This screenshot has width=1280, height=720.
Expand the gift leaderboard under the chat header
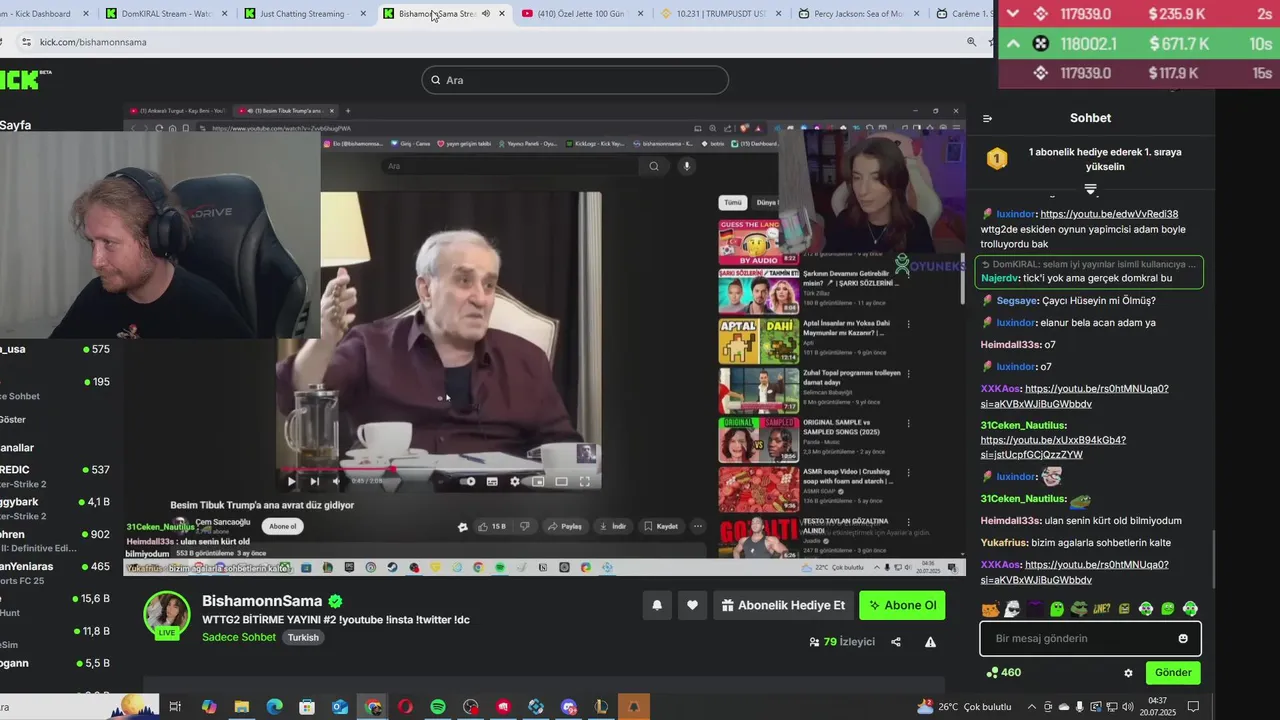pyautogui.click(x=1090, y=189)
